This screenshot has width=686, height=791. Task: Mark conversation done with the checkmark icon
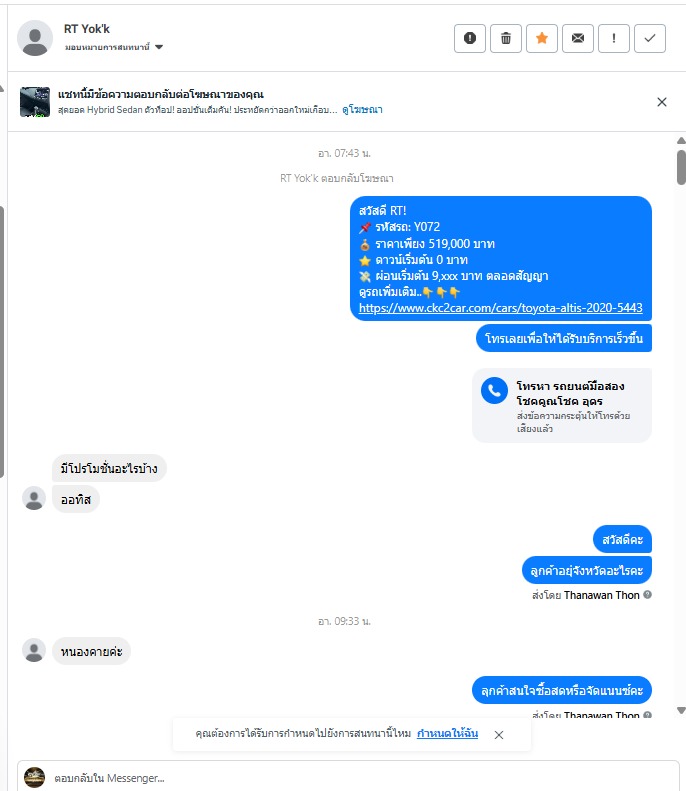(x=650, y=38)
